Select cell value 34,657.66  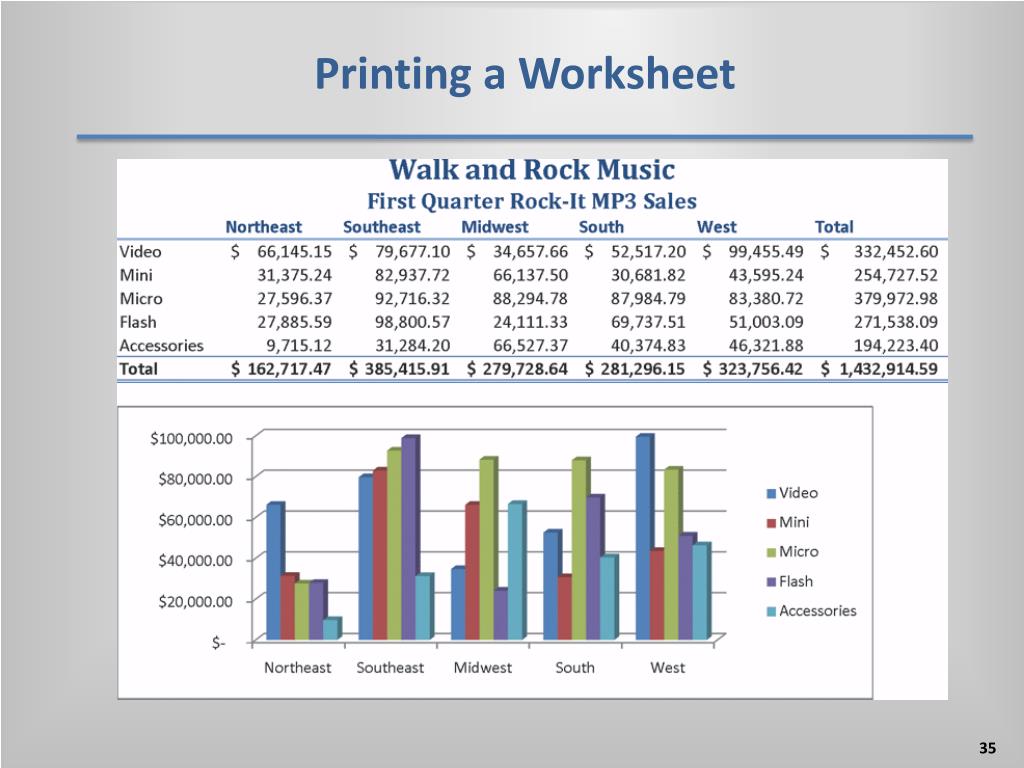tap(530, 251)
